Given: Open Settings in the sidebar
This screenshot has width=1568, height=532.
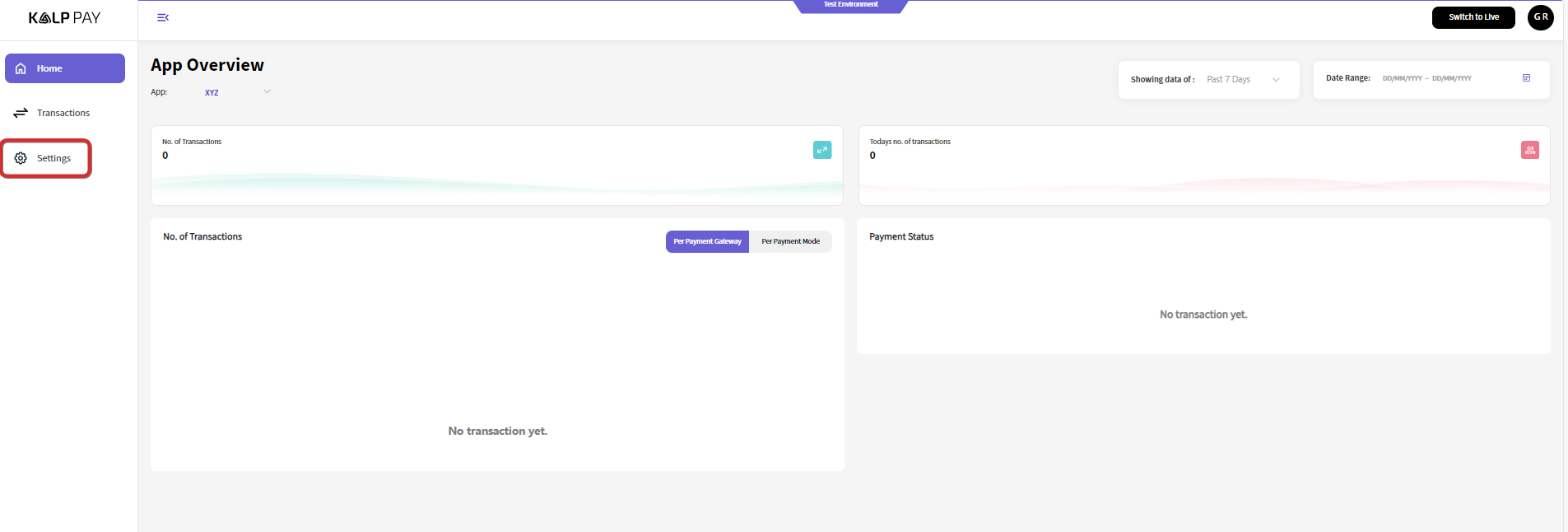Looking at the screenshot, I should 54,158.
